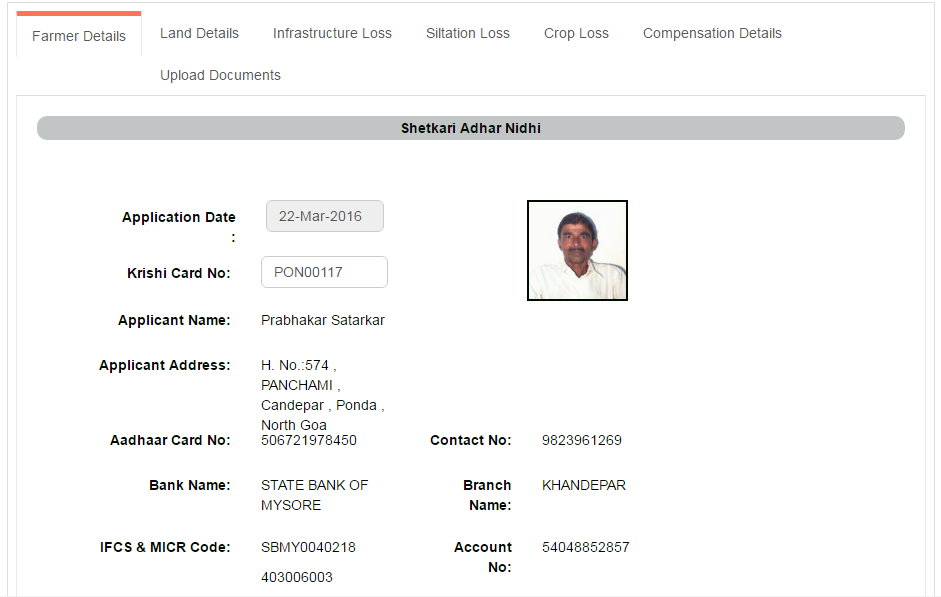This screenshot has height=597, width=941.
Task: Select the Crop Loss tab
Action: tap(576, 34)
